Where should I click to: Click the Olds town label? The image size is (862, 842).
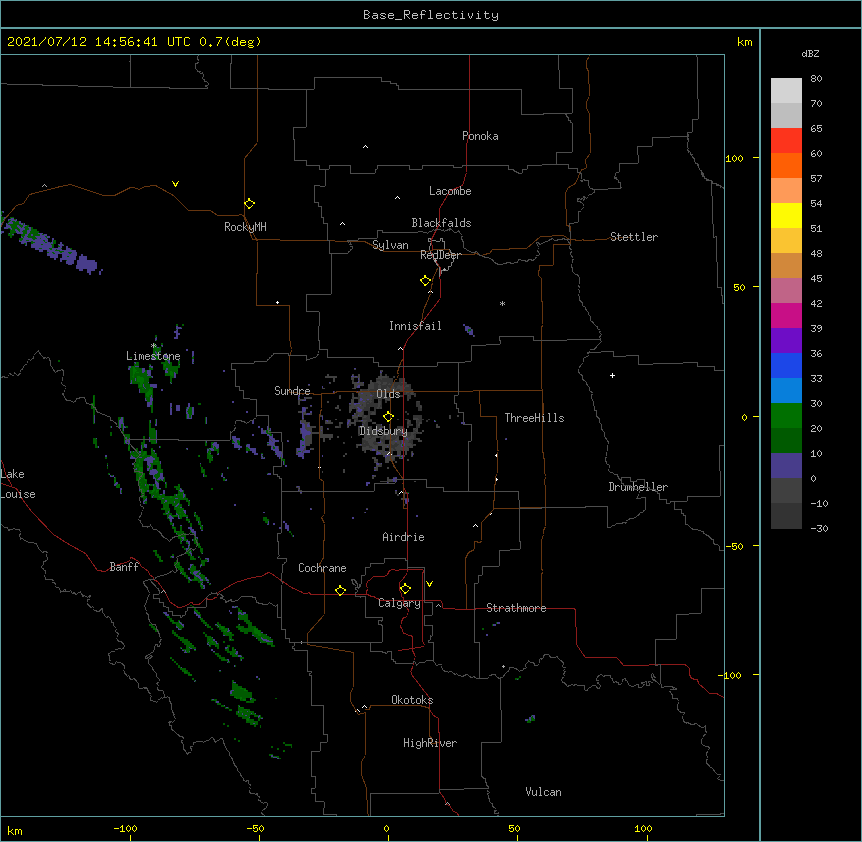(388, 394)
